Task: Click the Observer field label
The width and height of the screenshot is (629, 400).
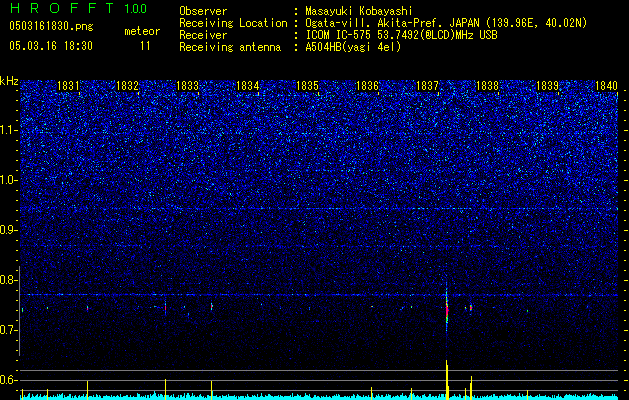Action: (x=203, y=11)
